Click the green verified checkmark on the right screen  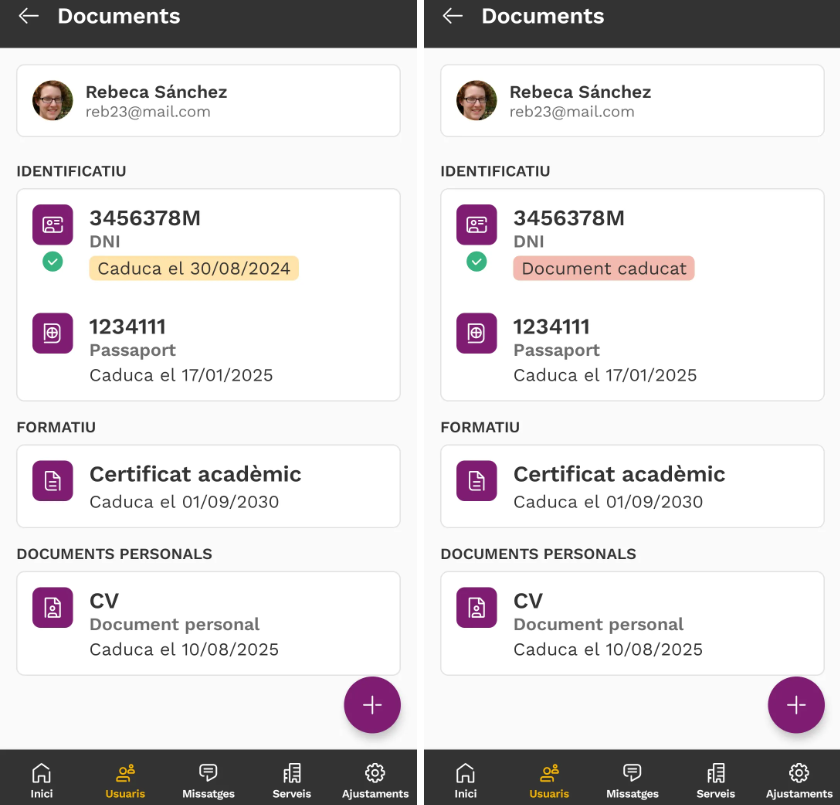point(477,261)
